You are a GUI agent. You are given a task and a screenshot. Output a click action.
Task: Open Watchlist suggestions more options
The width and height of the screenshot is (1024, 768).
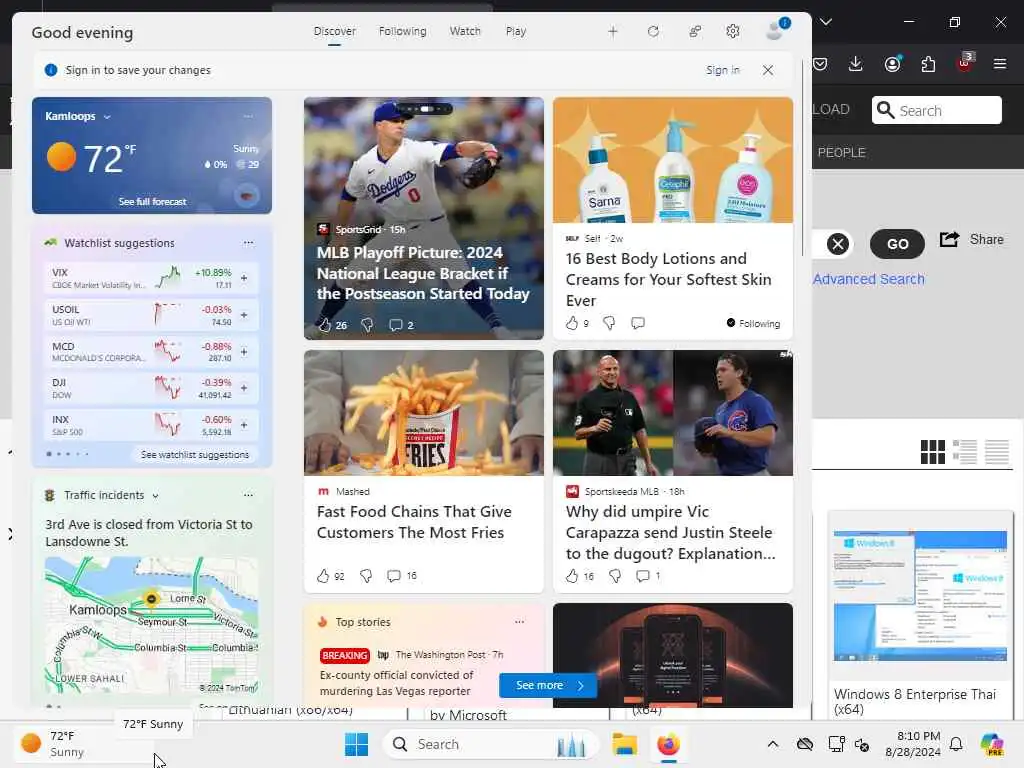click(248, 243)
